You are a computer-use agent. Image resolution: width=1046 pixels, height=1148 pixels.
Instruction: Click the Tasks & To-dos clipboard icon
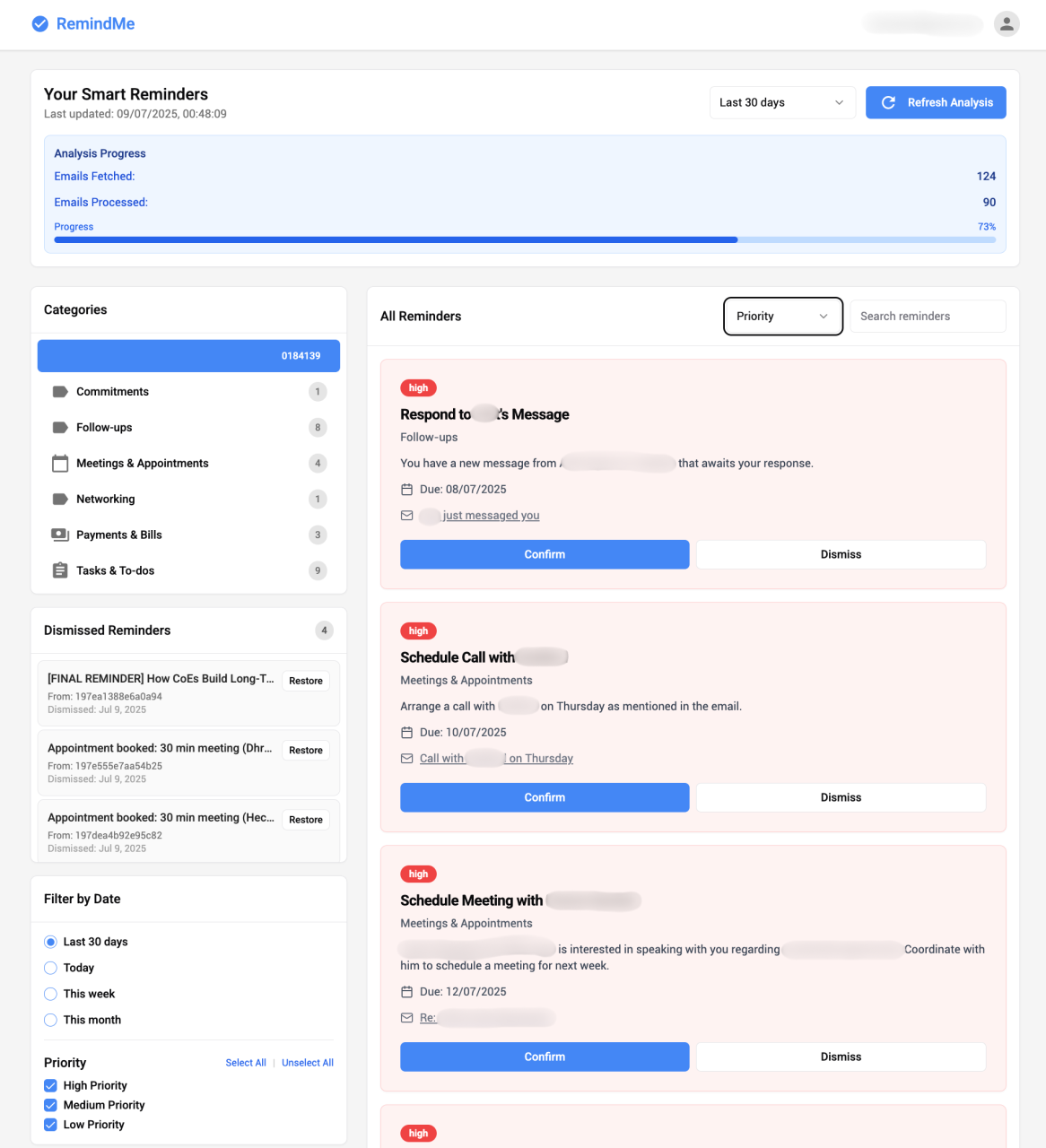[x=60, y=570]
